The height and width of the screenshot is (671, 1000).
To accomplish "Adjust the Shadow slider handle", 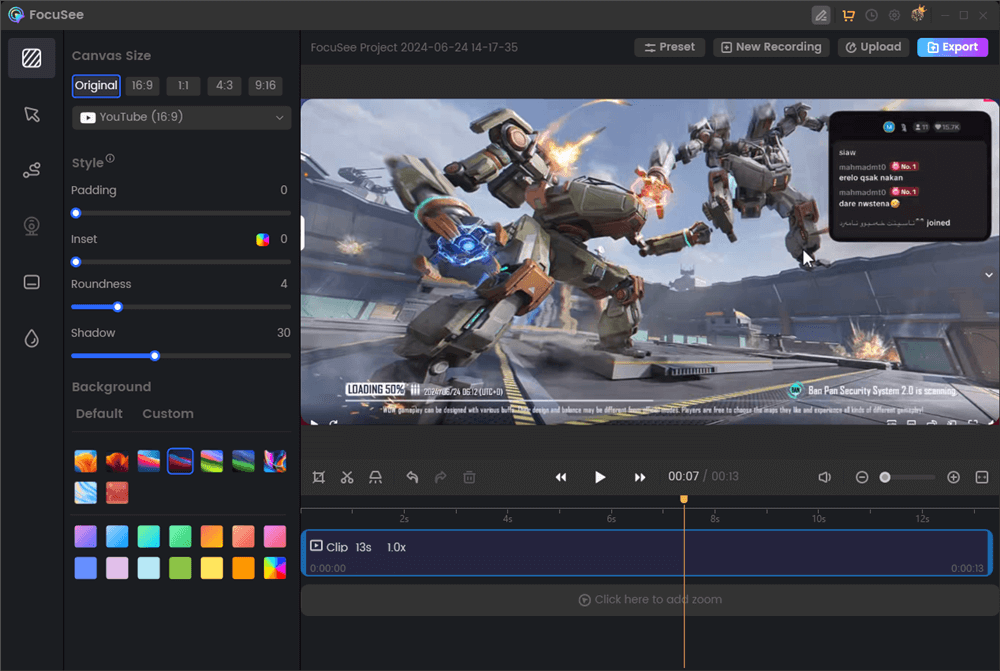I will 154,356.
